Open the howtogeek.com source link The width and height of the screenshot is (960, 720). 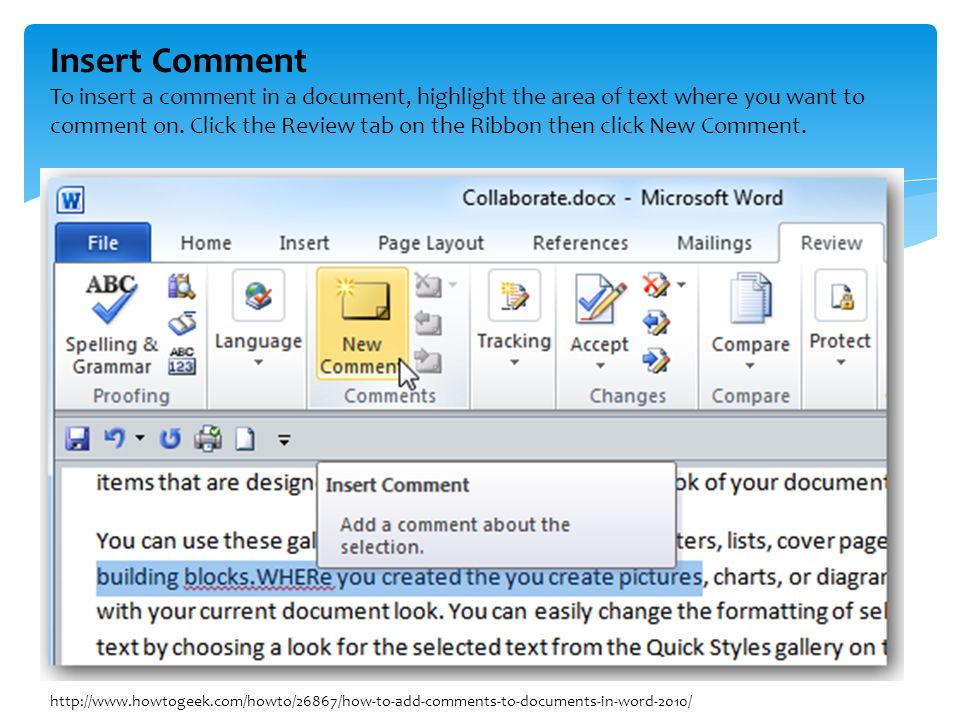click(x=371, y=701)
